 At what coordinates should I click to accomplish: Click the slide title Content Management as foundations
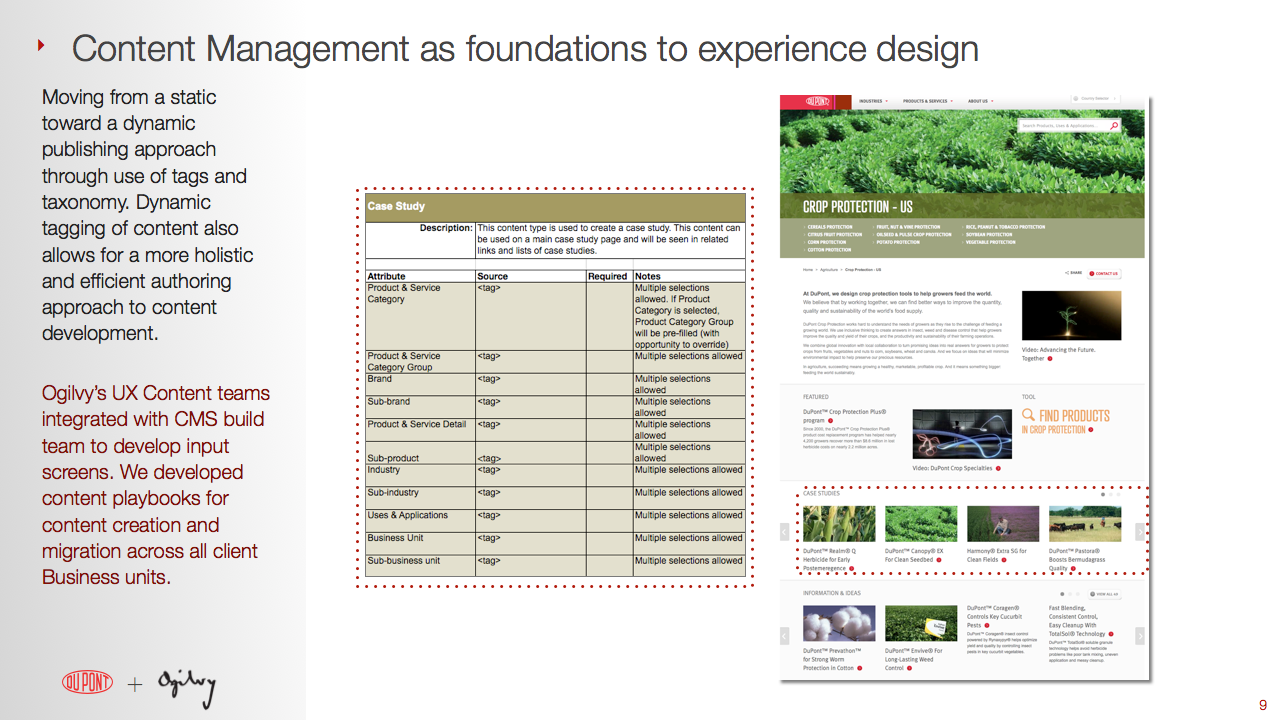tap(525, 48)
